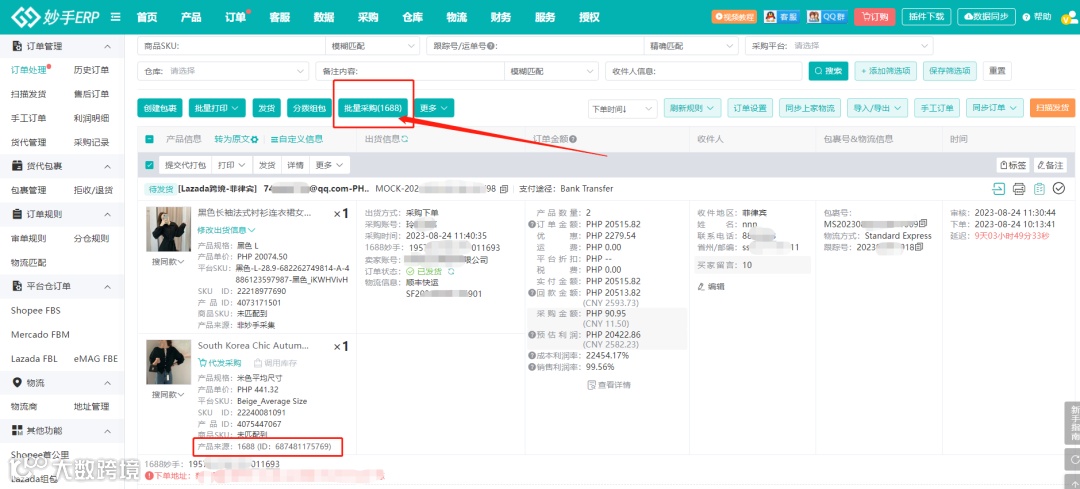Collapse the 订单管理 sidebar section
The image size is (1080, 489).
[x=107, y=46]
